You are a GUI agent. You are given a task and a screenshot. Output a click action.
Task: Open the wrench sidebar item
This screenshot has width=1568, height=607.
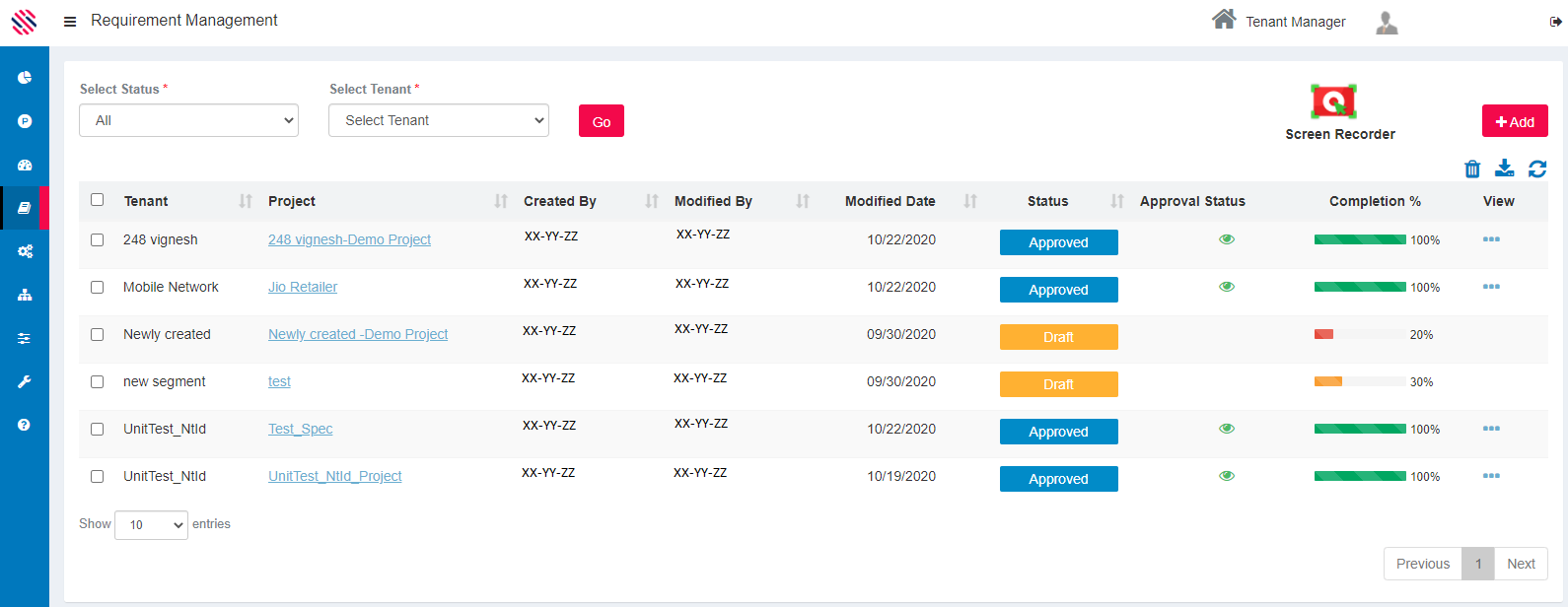[x=25, y=381]
